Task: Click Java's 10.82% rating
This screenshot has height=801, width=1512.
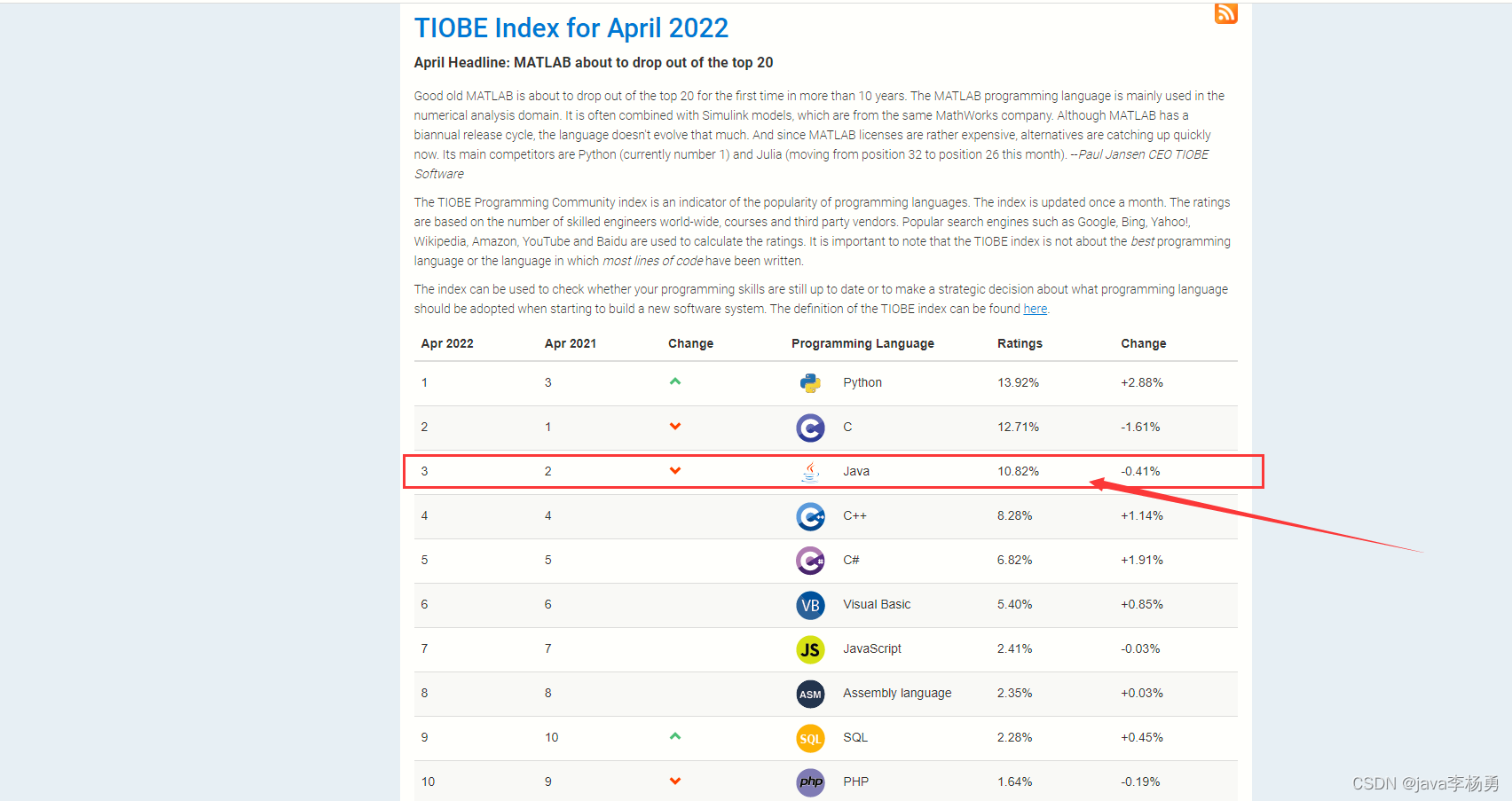Action: (1018, 471)
